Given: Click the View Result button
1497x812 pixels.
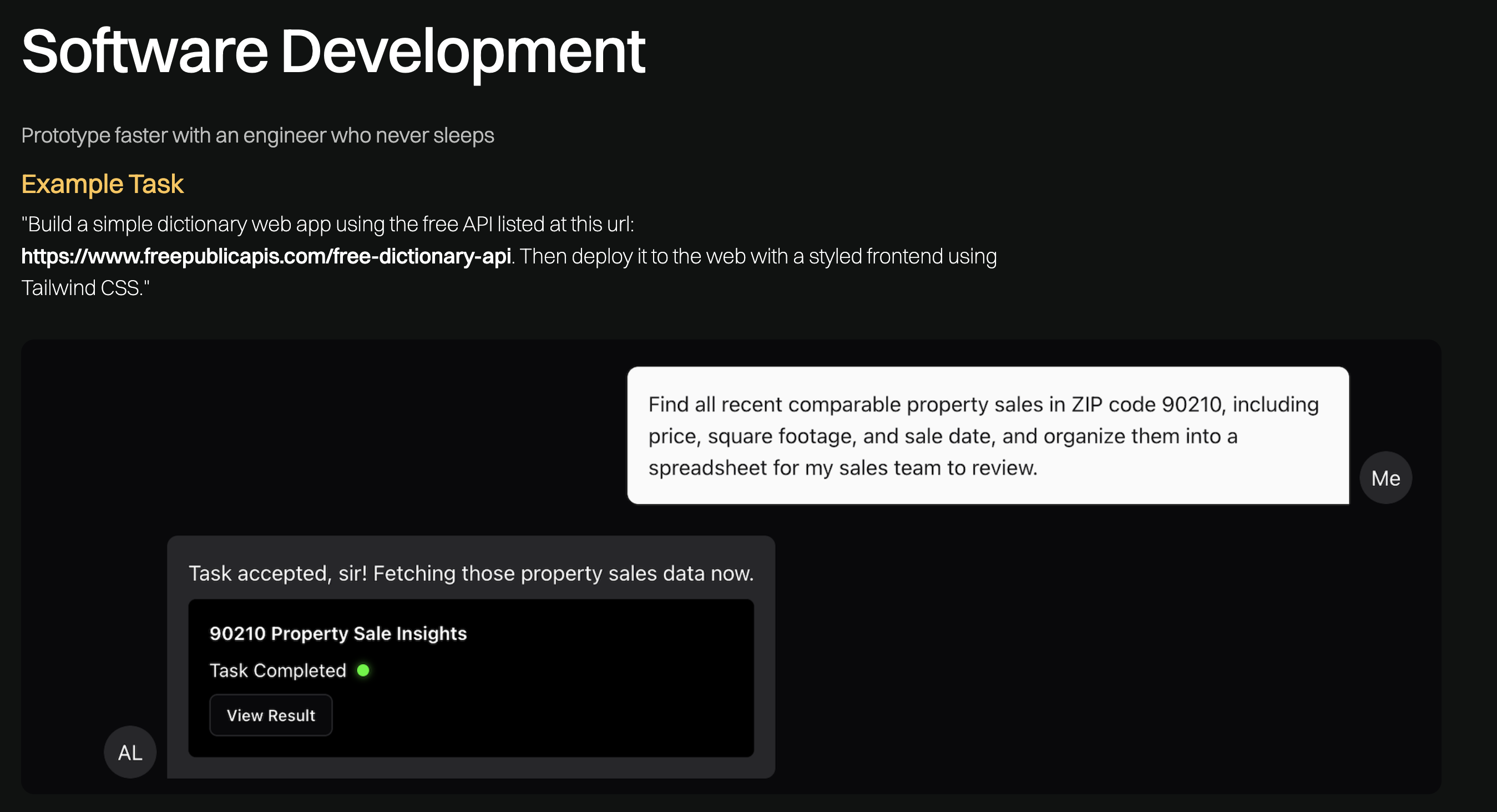Looking at the screenshot, I should click(271, 715).
